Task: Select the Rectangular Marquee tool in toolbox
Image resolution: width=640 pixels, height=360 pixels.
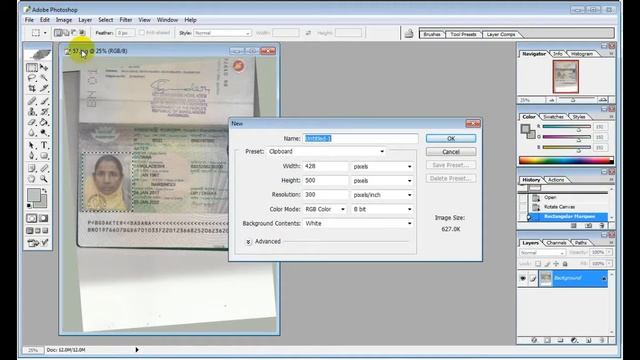Action: (32, 67)
